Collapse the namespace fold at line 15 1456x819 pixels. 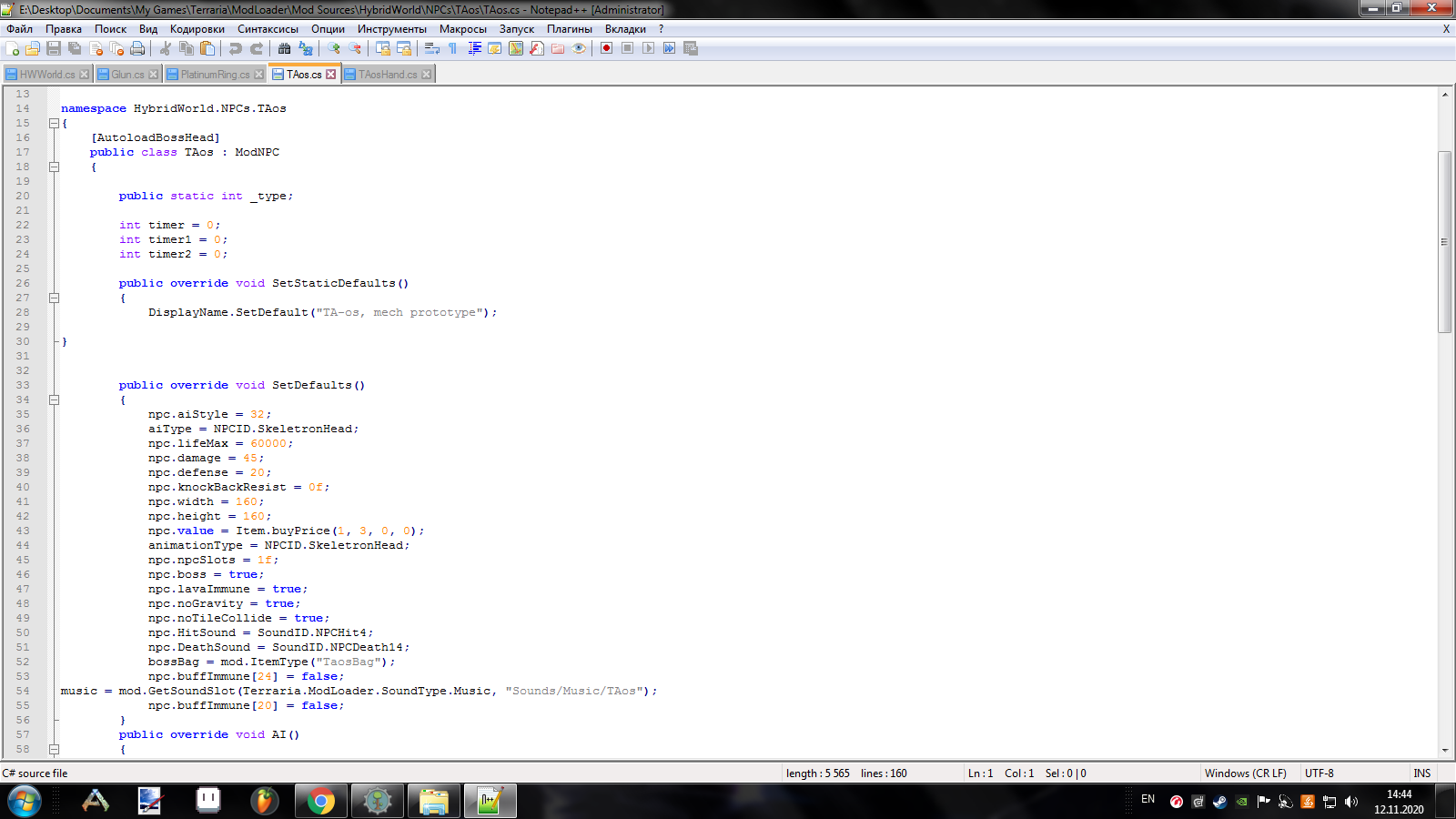click(54, 123)
